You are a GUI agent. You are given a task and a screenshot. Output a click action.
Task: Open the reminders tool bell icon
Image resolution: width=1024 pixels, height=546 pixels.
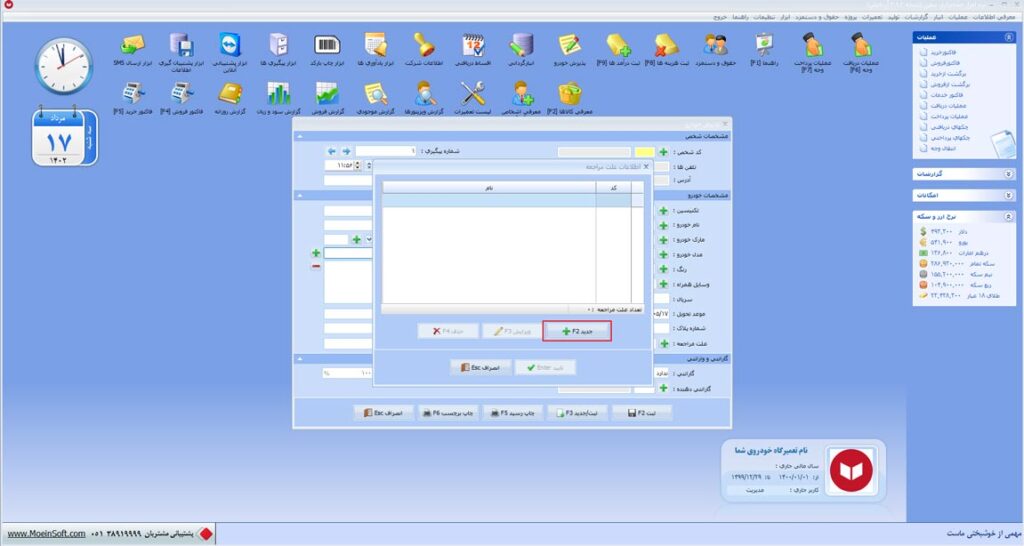pos(376,46)
